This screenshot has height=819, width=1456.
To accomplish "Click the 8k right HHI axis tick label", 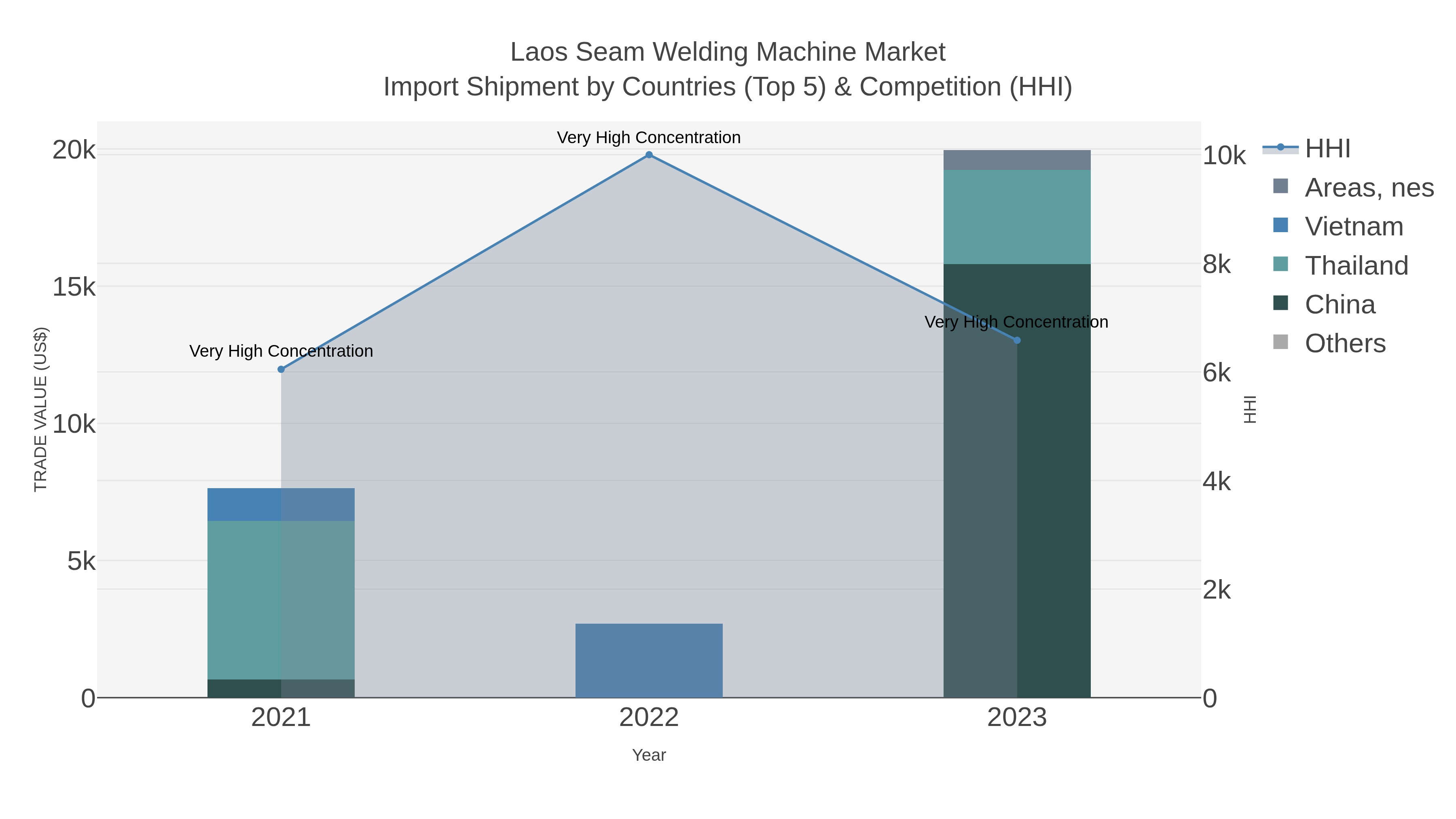I will click(1217, 265).
